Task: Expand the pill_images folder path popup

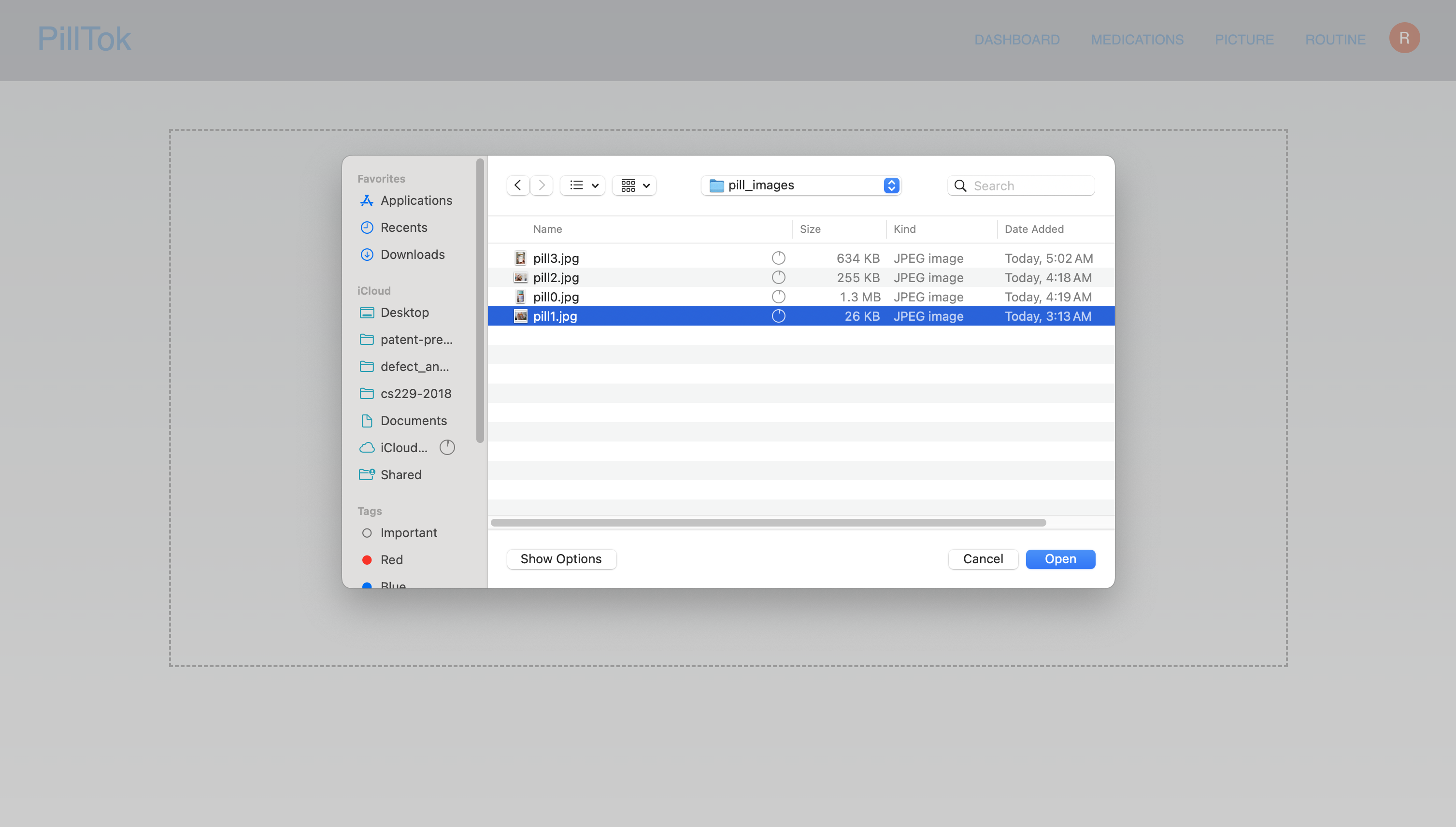Action: point(801,185)
